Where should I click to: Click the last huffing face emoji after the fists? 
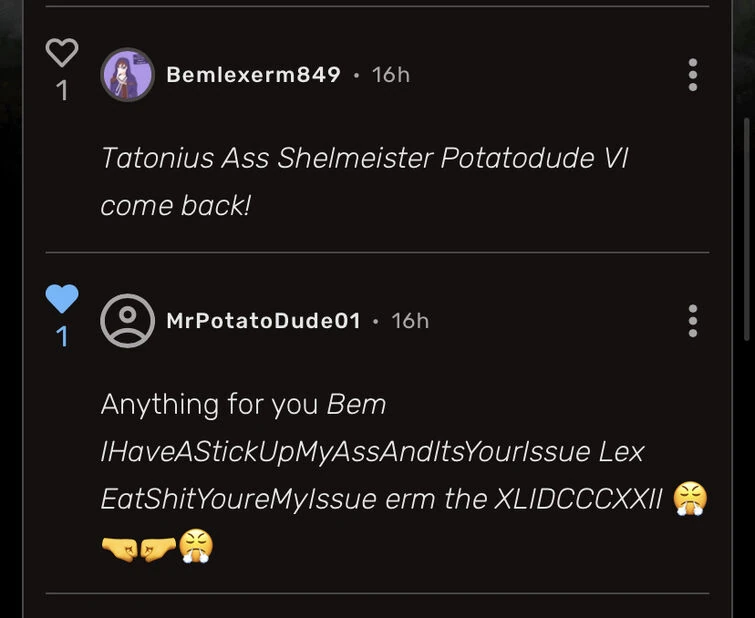pyautogui.click(x=197, y=546)
